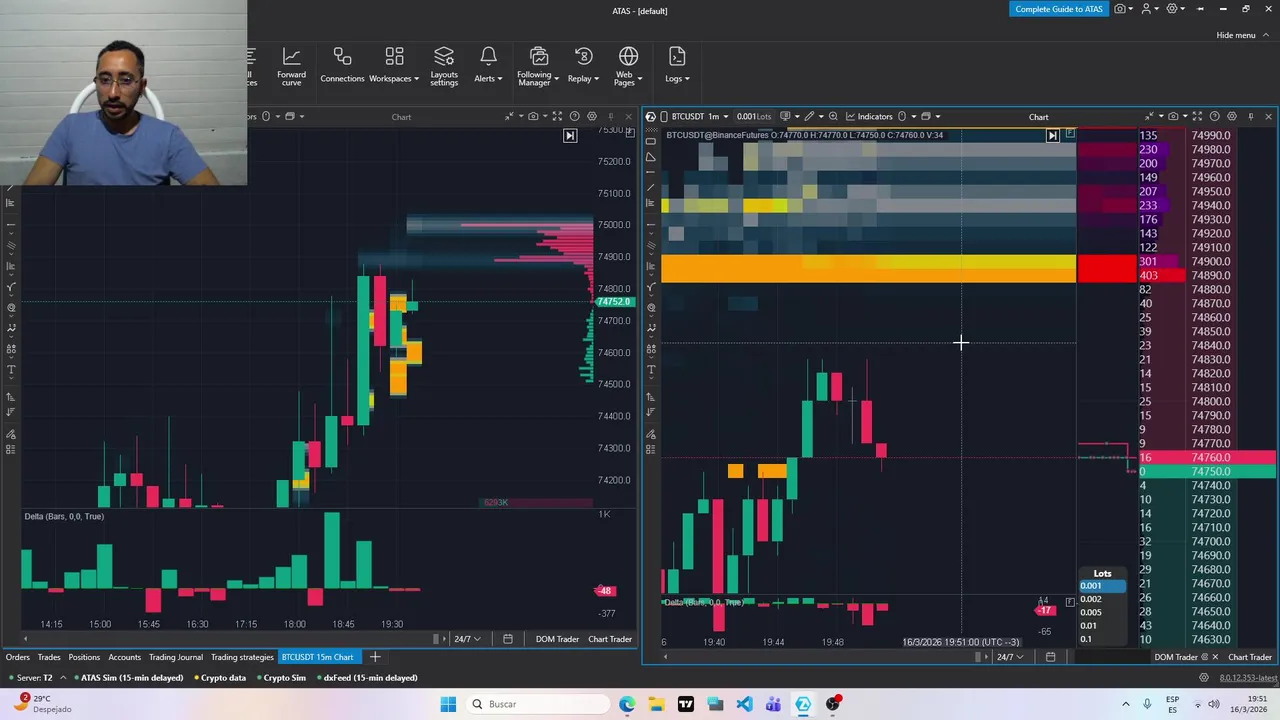The width and height of the screenshot is (1280, 720).
Task: Open the Alerts bell menu
Action: coord(488,66)
